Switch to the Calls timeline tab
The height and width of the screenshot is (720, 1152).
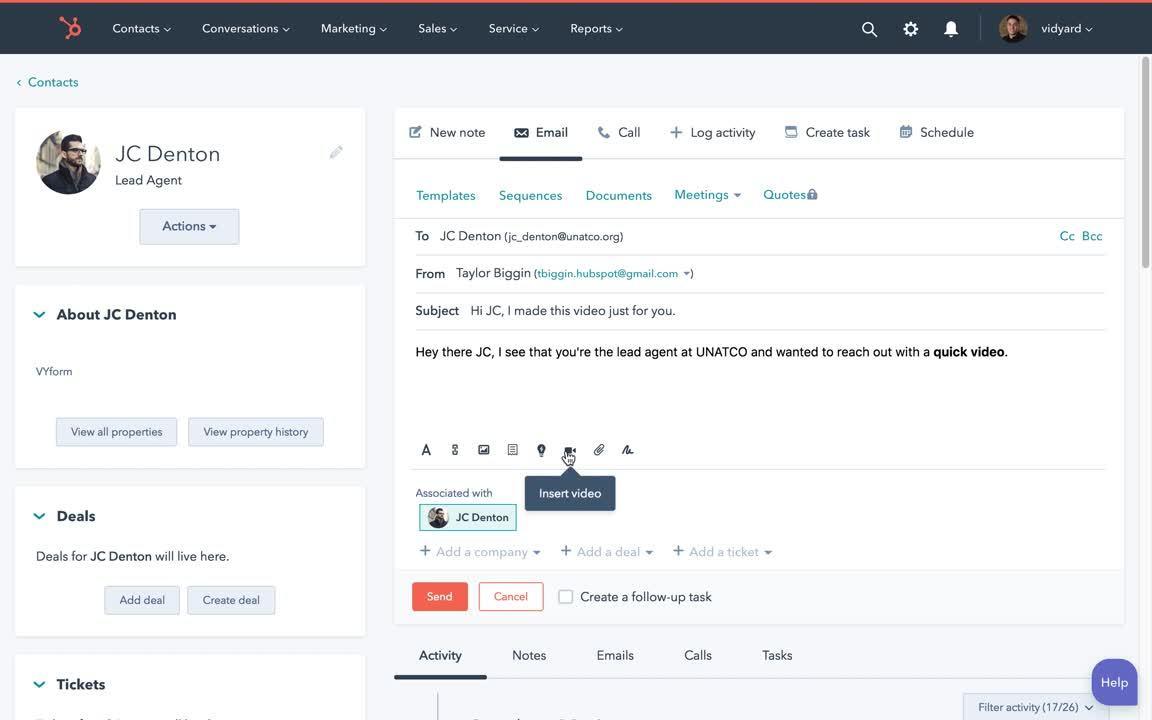pyautogui.click(x=698, y=655)
